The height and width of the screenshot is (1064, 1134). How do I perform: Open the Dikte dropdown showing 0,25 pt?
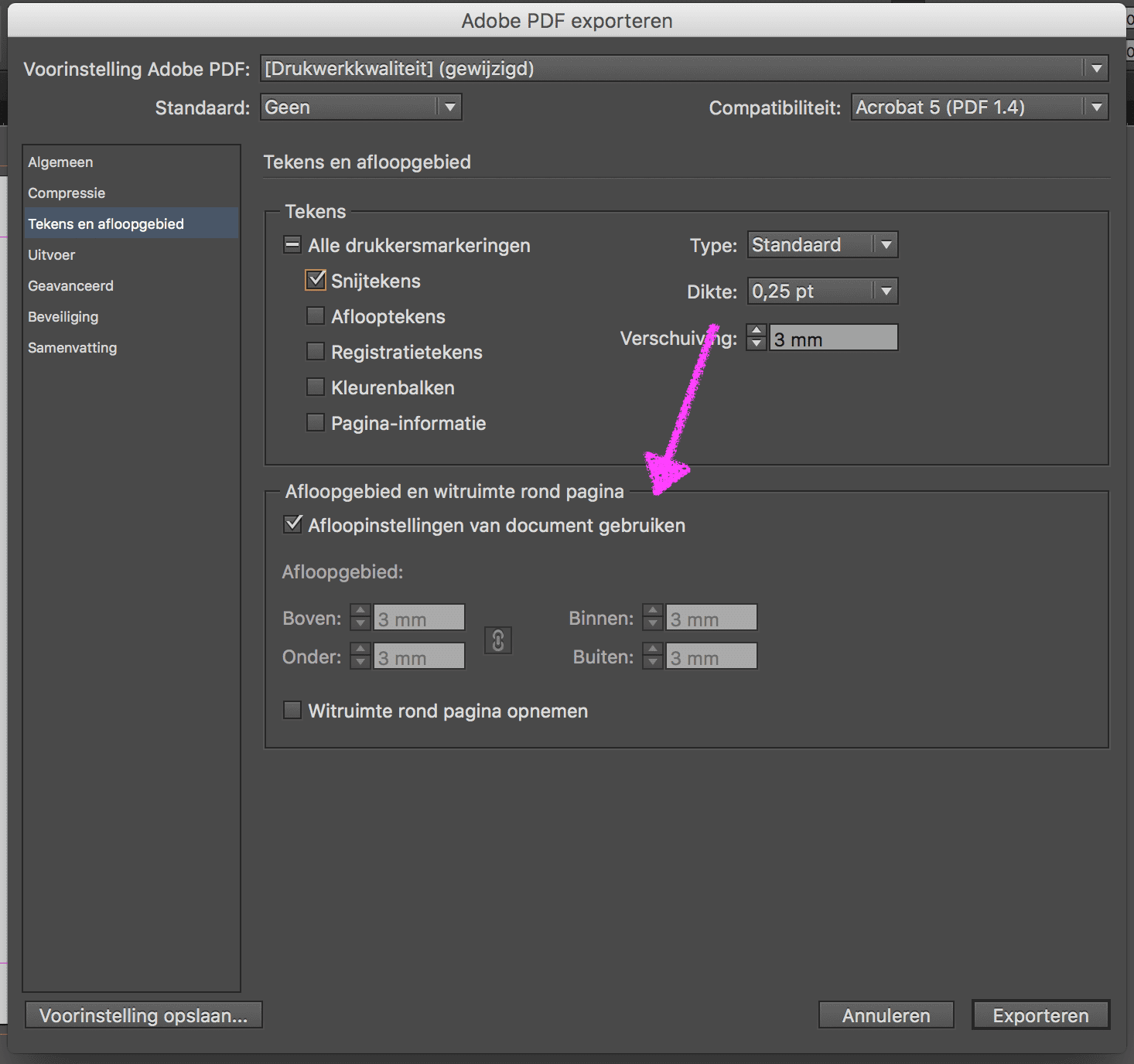click(823, 292)
